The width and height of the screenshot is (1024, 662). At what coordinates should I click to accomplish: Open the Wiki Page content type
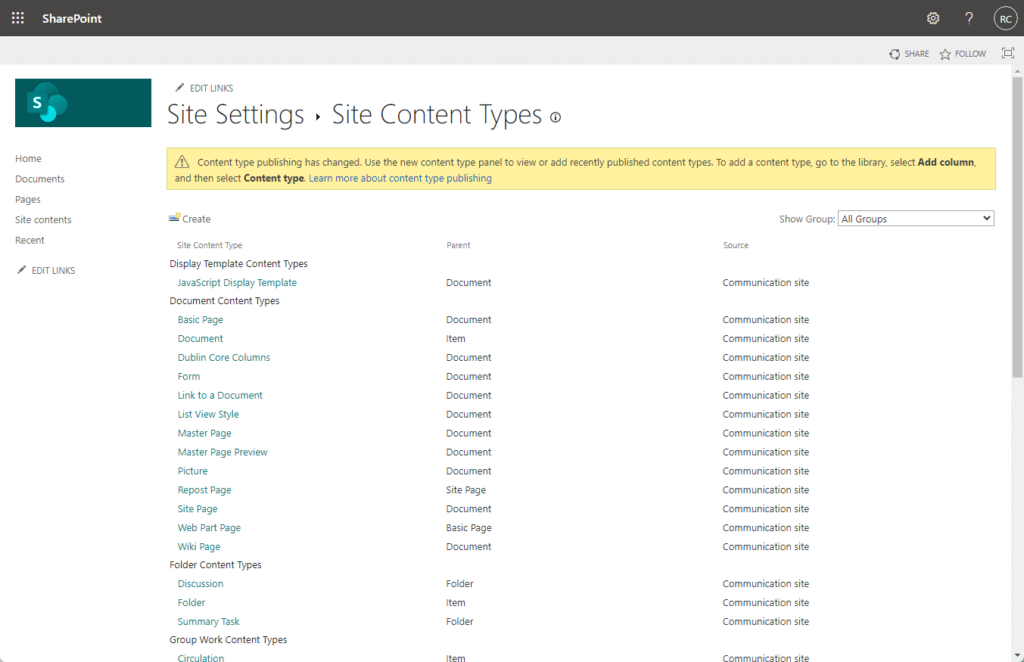click(199, 547)
